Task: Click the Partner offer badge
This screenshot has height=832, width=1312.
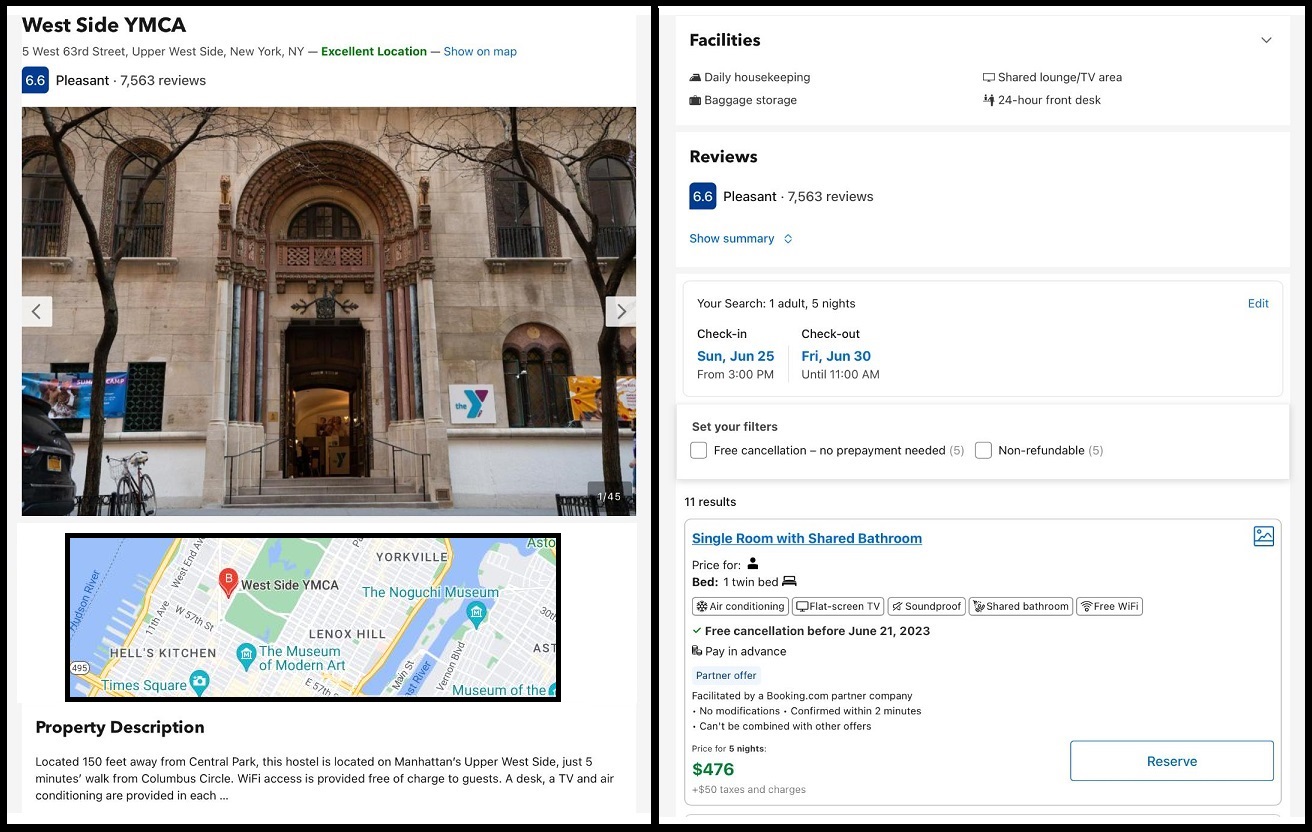Action: point(726,675)
